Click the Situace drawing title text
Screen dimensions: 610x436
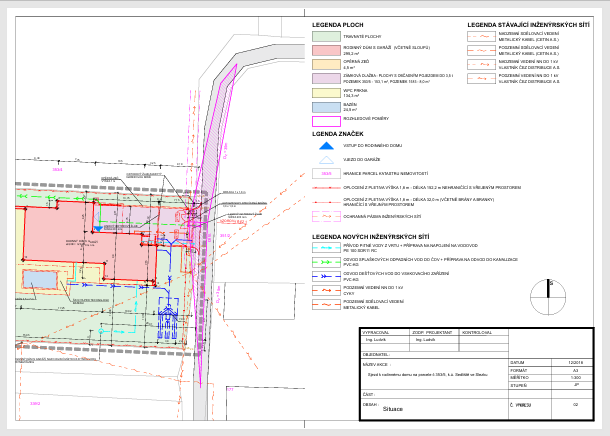coord(393,409)
